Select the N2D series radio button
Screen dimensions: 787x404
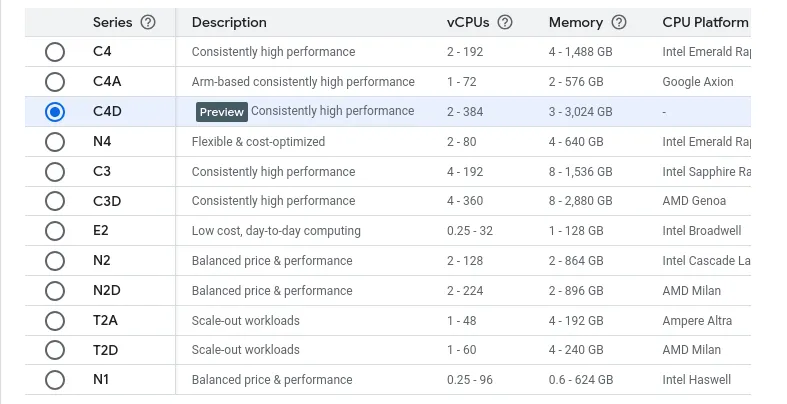(55, 291)
